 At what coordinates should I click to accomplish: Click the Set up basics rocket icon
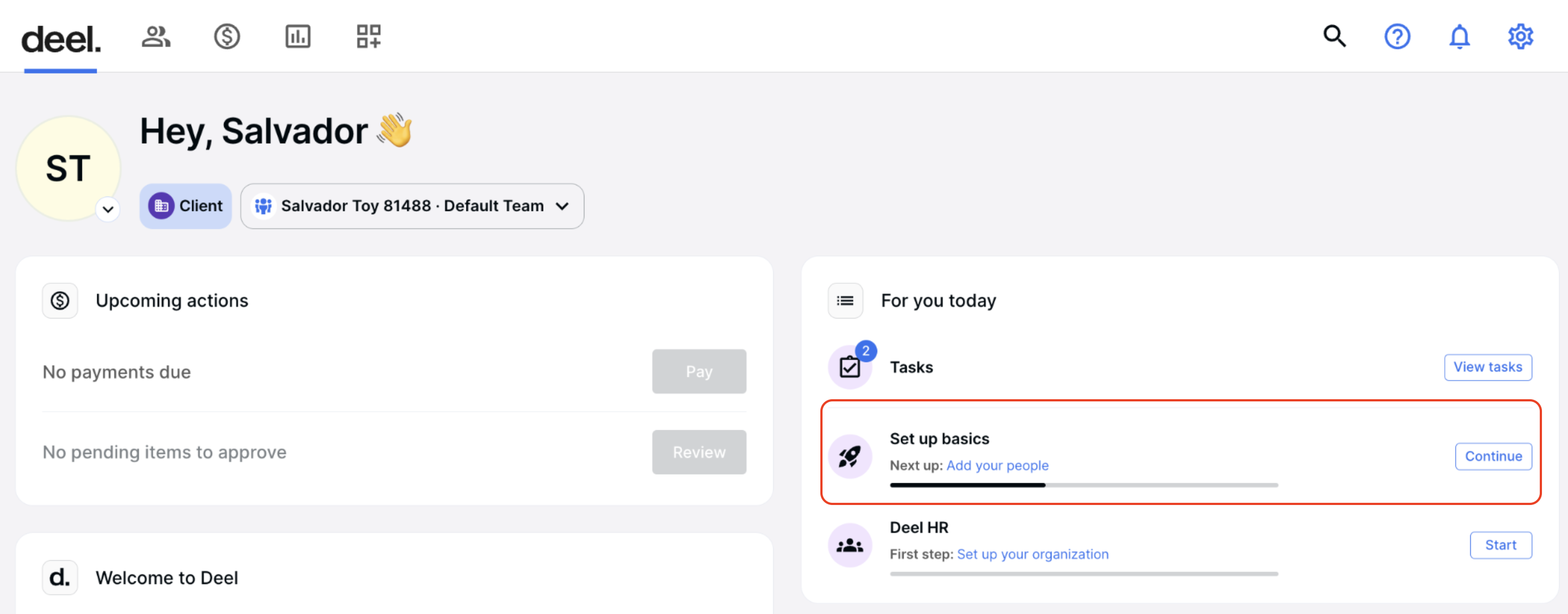tap(850, 456)
